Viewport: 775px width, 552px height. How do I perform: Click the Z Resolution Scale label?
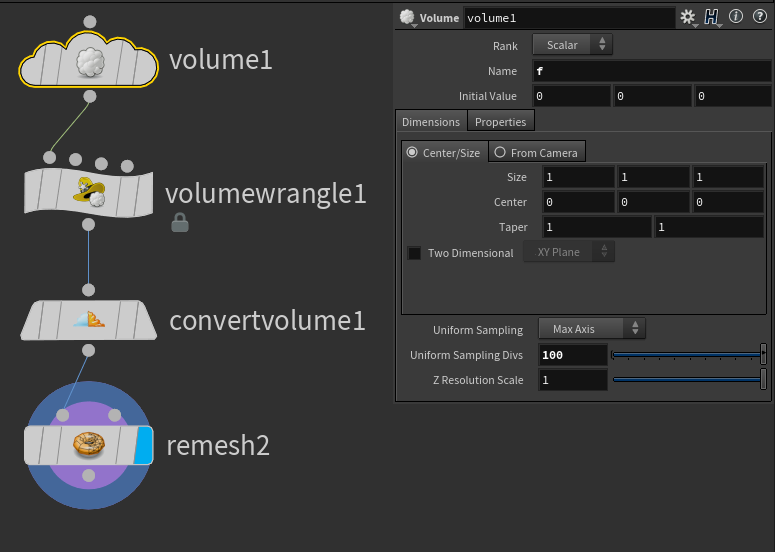(478, 380)
